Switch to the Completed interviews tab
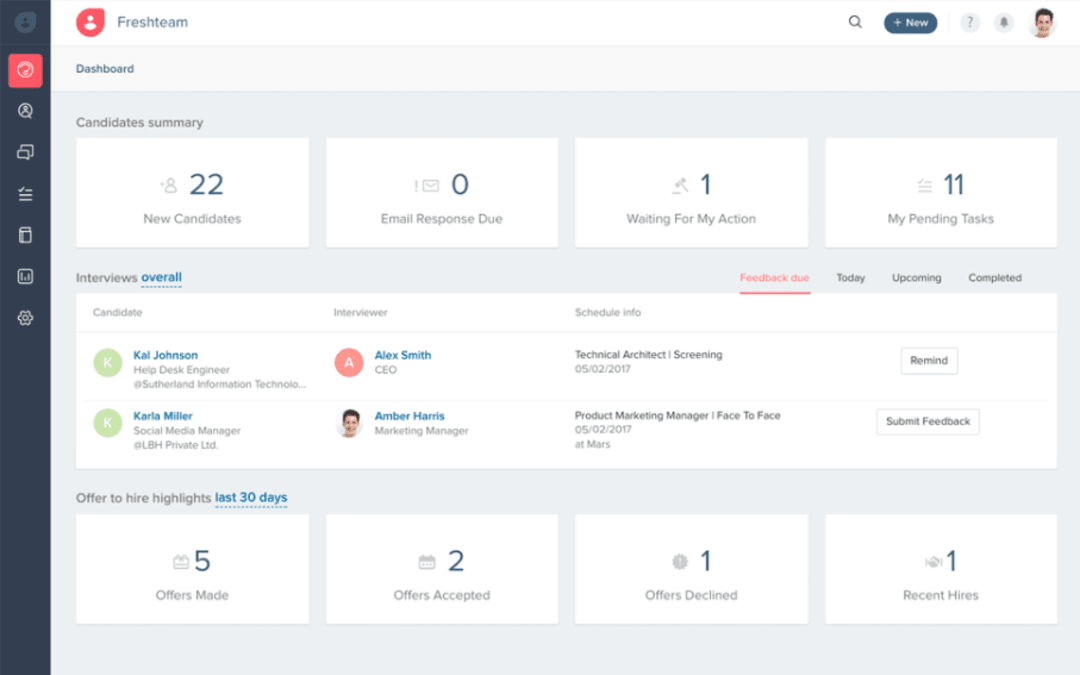Viewport: 1080px width, 675px height. tap(994, 278)
